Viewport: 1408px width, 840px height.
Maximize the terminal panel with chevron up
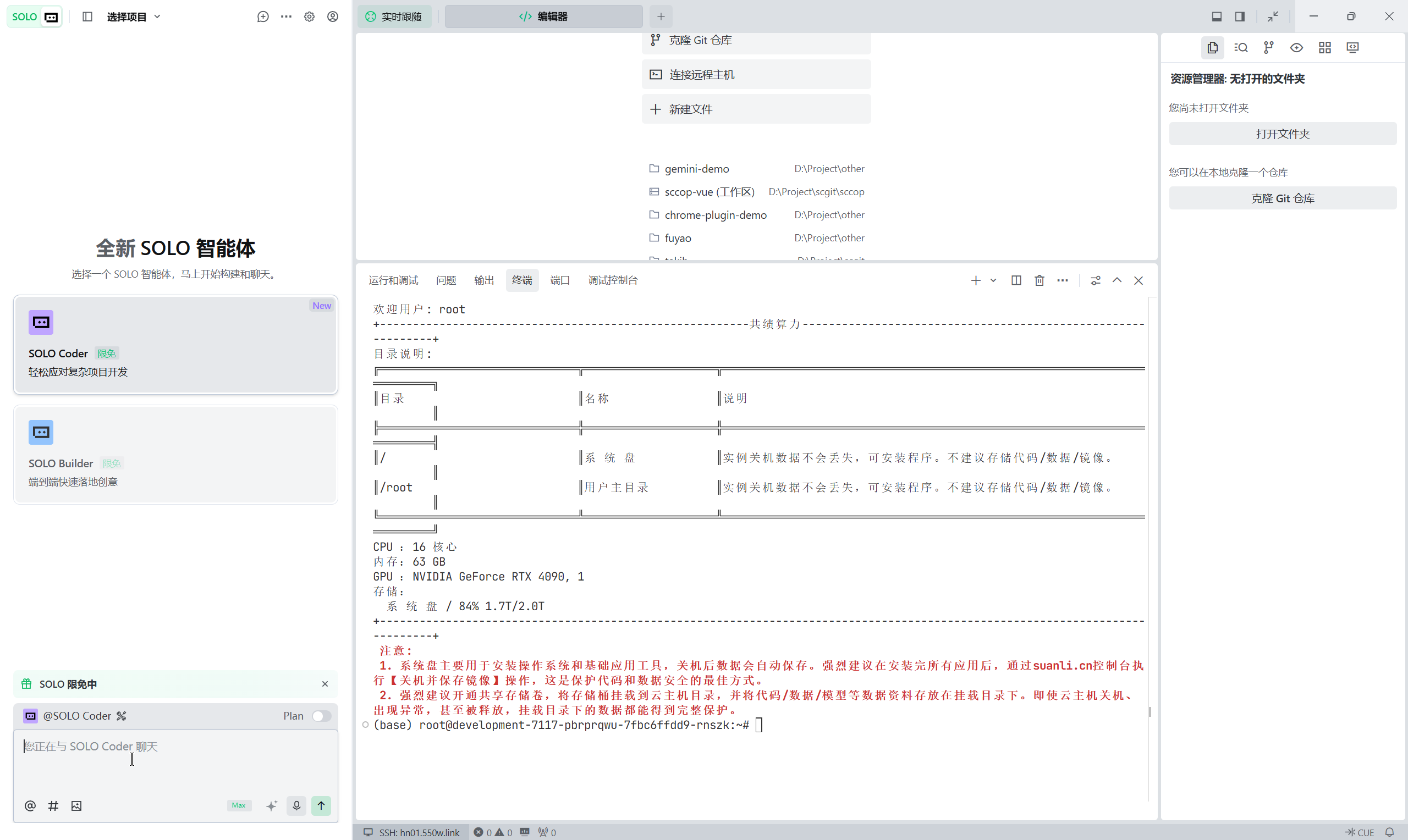[x=1116, y=280]
